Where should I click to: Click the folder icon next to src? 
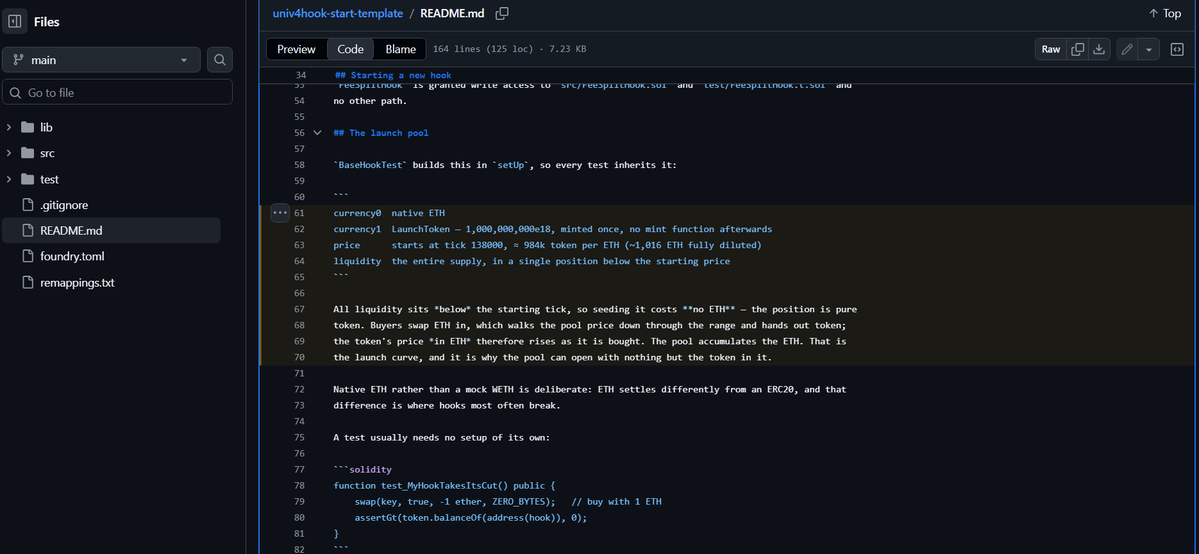pos(28,153)
